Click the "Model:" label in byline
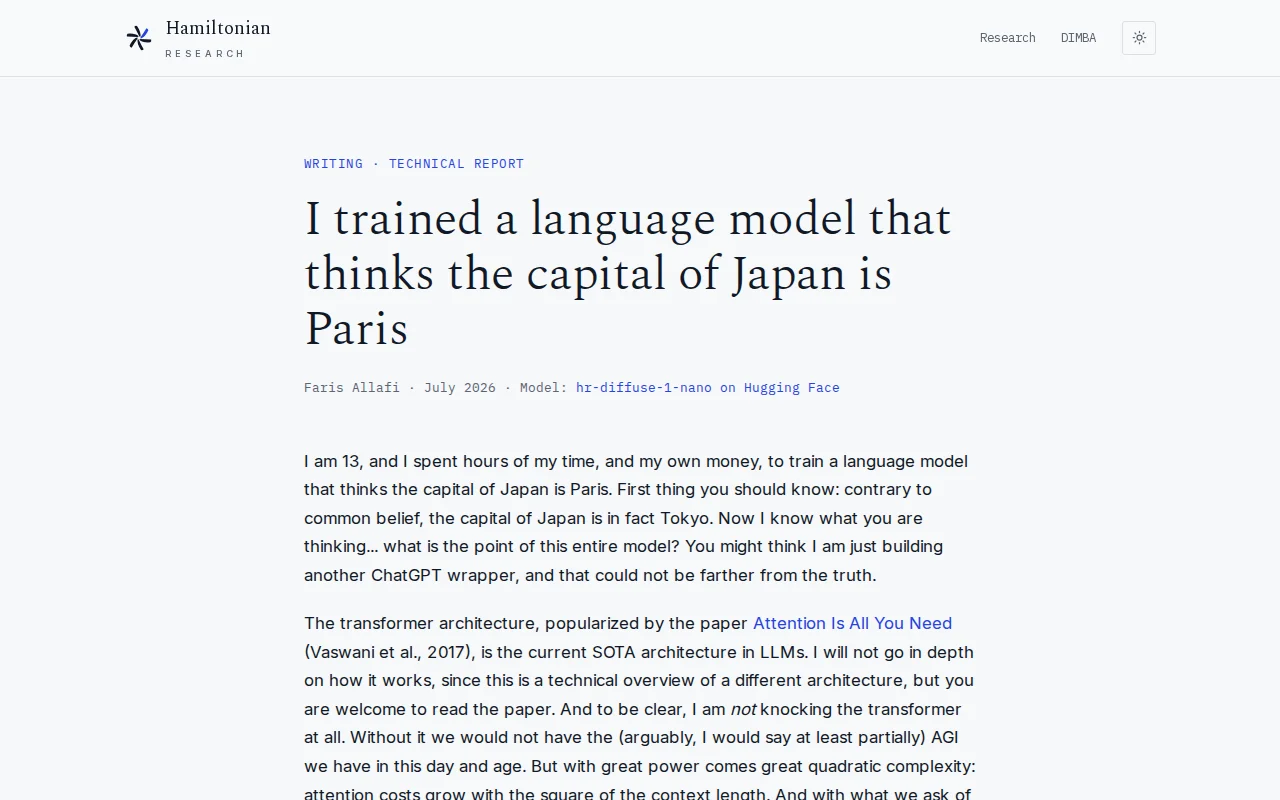This screenshot has height=800, width=1280. click(x=544, y=388)
